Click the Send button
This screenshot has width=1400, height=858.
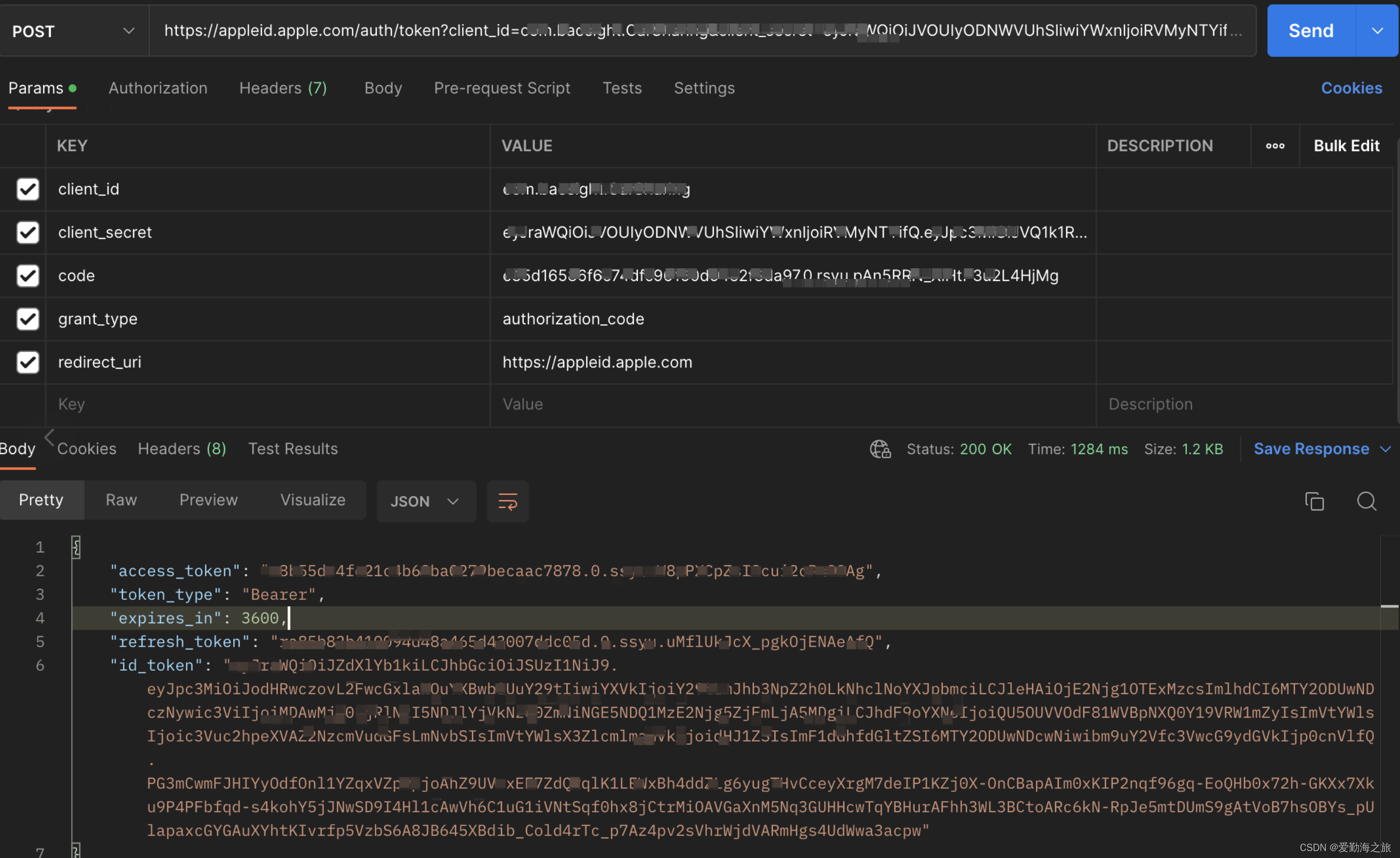pos(1311,31)
